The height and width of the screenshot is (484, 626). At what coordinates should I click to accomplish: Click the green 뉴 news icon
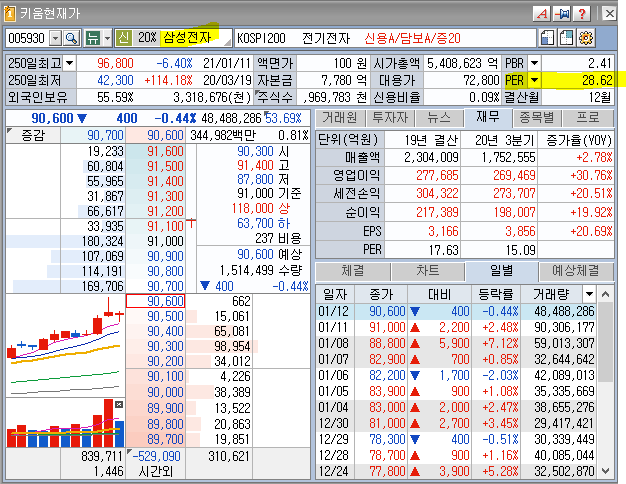(x=93, y=38)
